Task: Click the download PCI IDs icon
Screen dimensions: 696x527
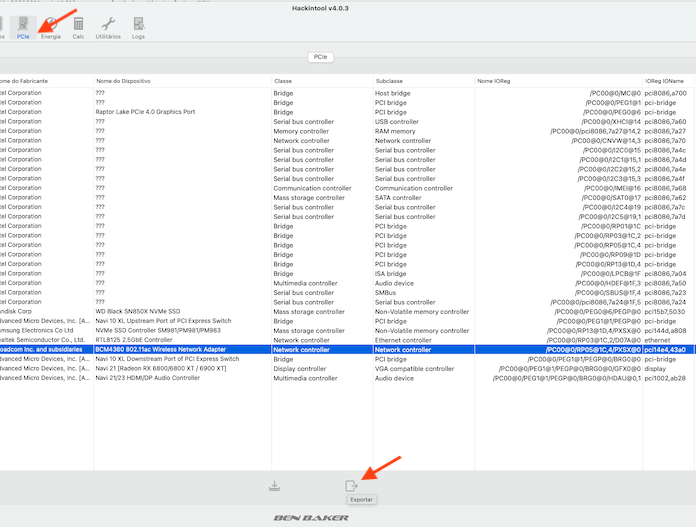Action: (274, 486)
